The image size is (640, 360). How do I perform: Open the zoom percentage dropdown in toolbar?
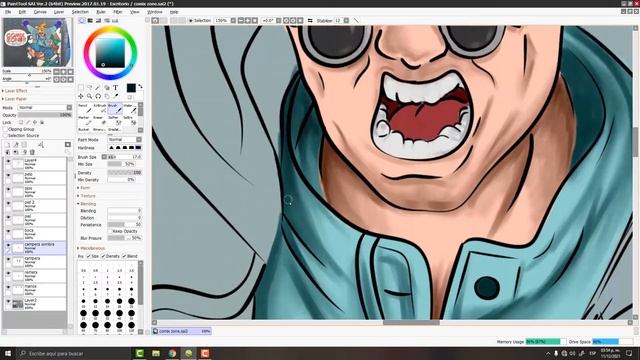coord(233,20)
